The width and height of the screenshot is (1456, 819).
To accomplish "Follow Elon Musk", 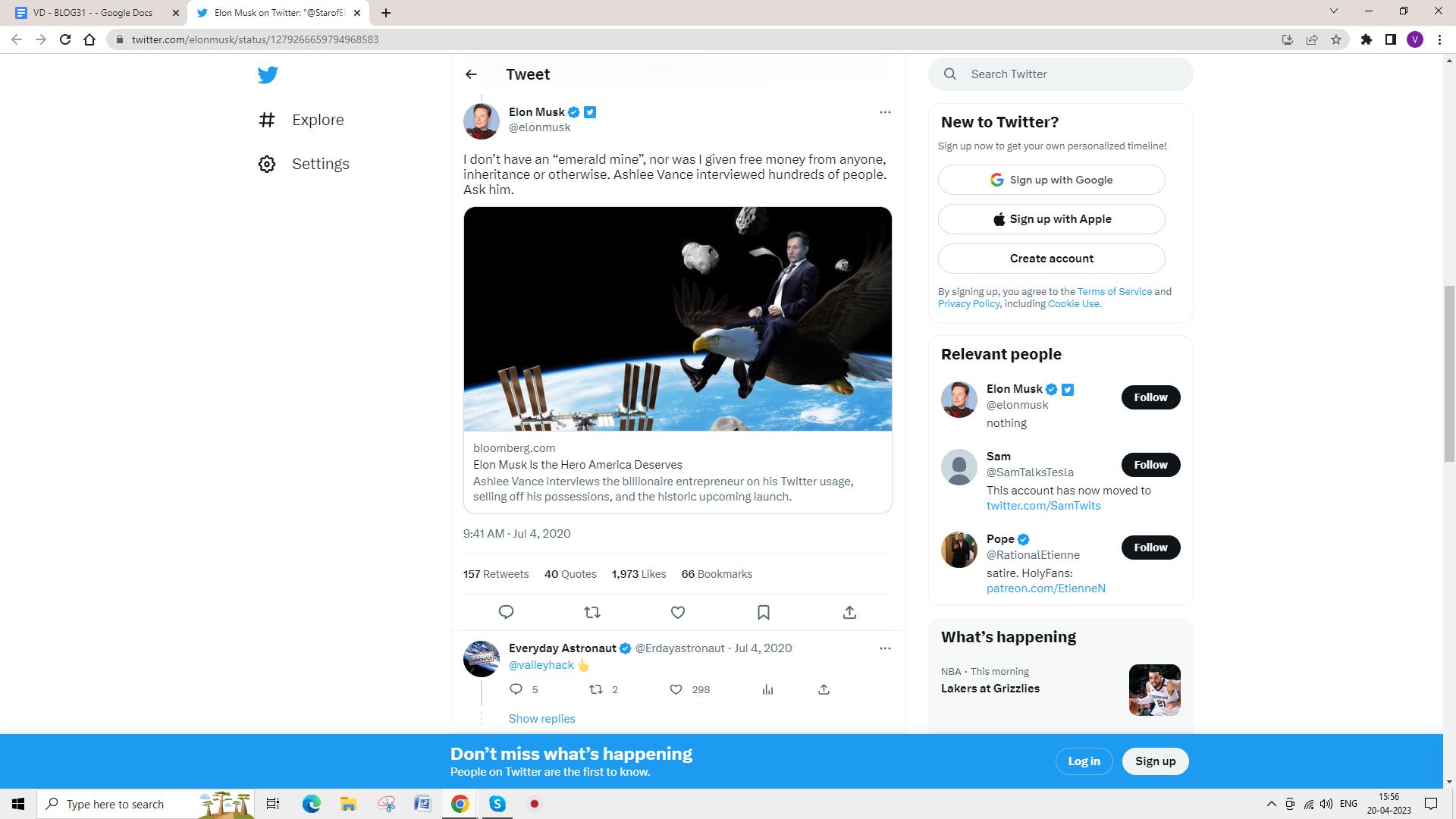I will pos(1150,397).
